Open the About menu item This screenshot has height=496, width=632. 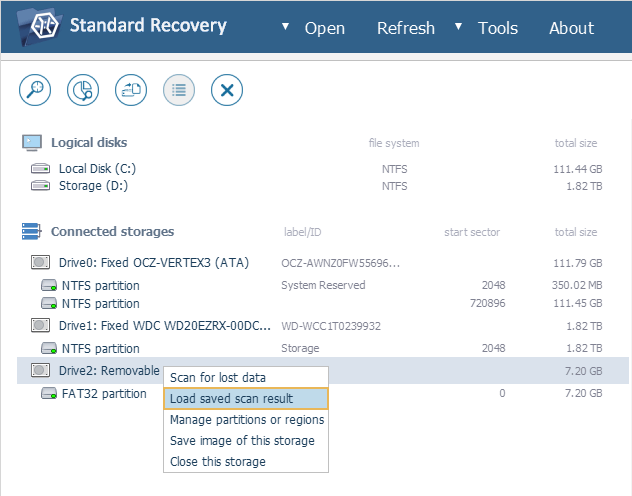coord(571,28)
